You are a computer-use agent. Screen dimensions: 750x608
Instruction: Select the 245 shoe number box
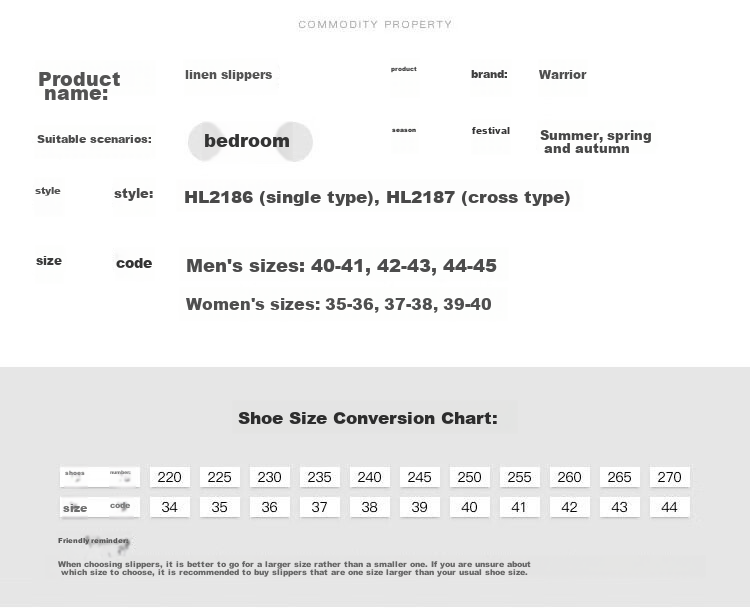pos(419,477)
